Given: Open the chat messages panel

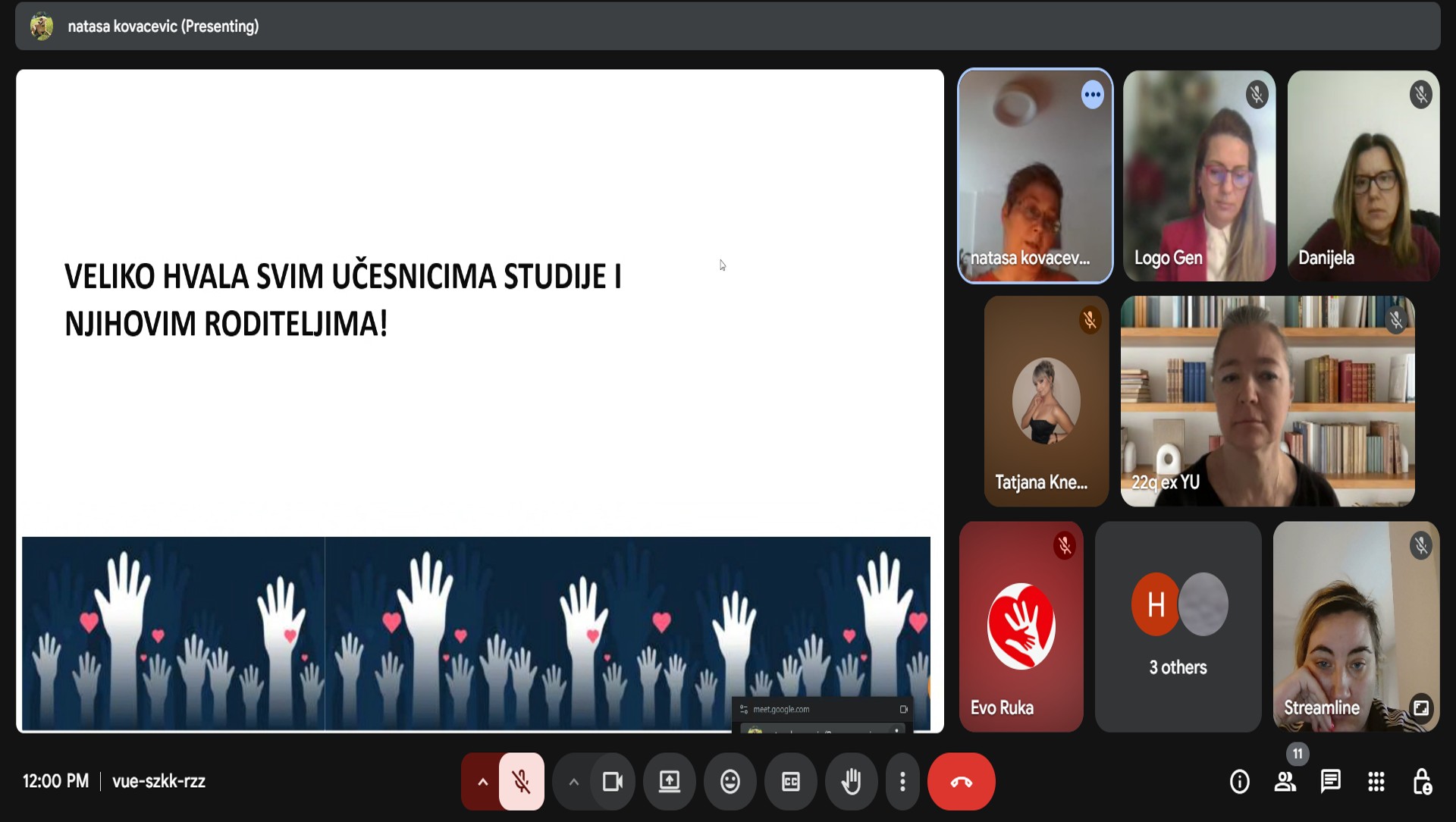Looking at the screenshot, I should click(1330, 781).
